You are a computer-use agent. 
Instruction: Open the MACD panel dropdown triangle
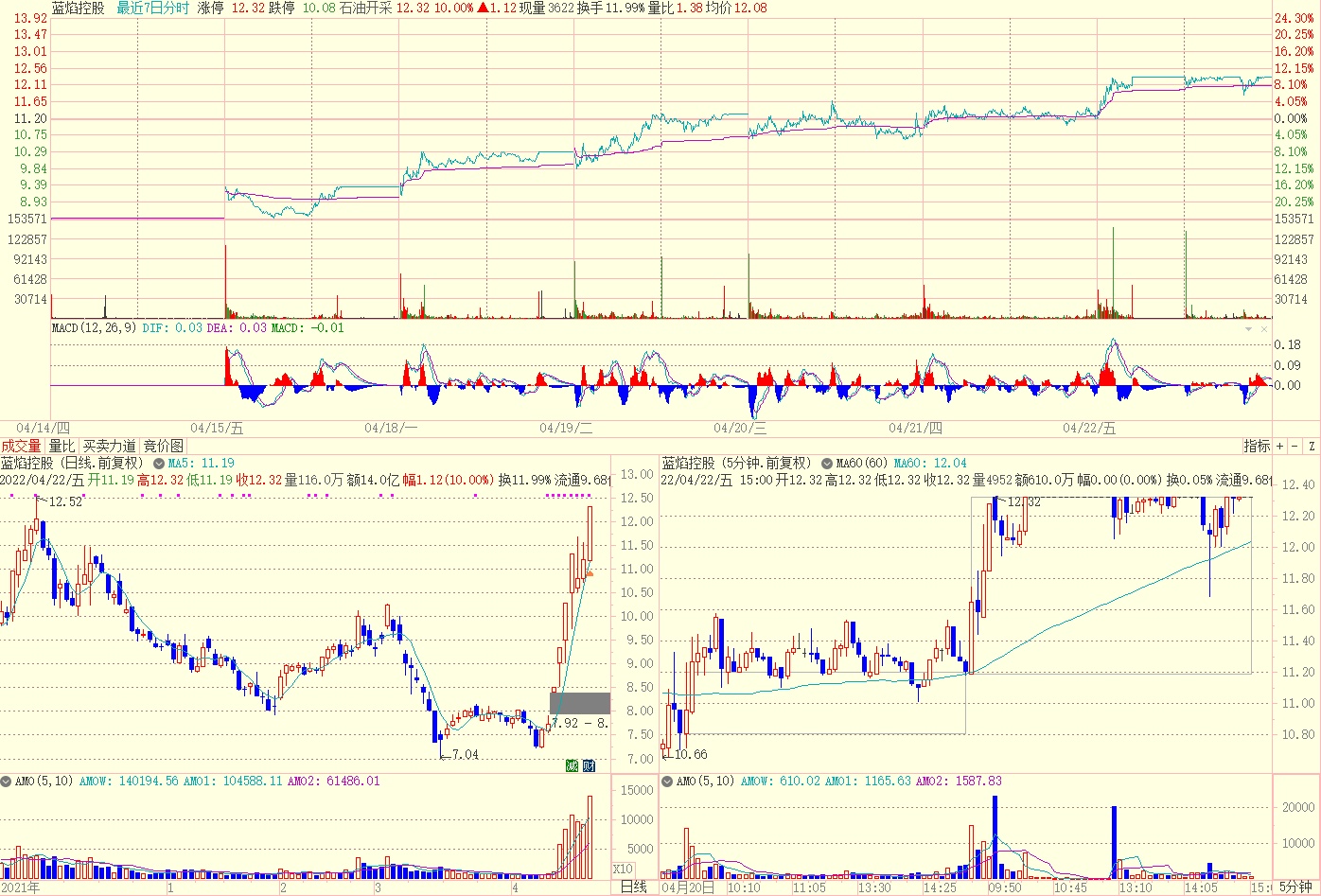[1249, 328]
